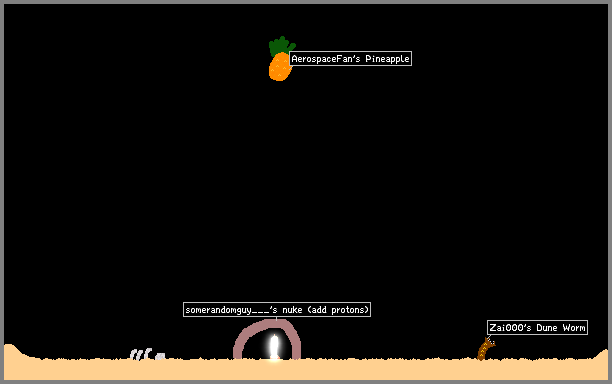Viewport: 612px width, 384px height.
Task: Click the sand below the Dune Worm
Action: pos(484,370)
